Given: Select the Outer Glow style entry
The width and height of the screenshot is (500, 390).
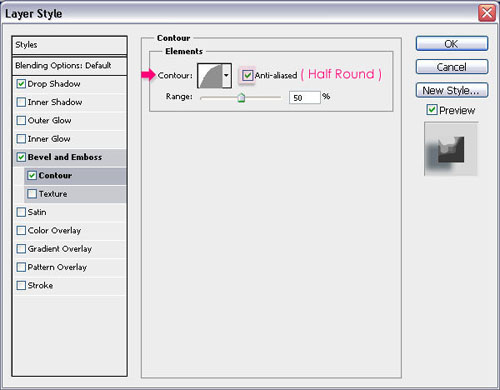Looking at the screenshot, I should pyautogui.click(x=70, y=120).
